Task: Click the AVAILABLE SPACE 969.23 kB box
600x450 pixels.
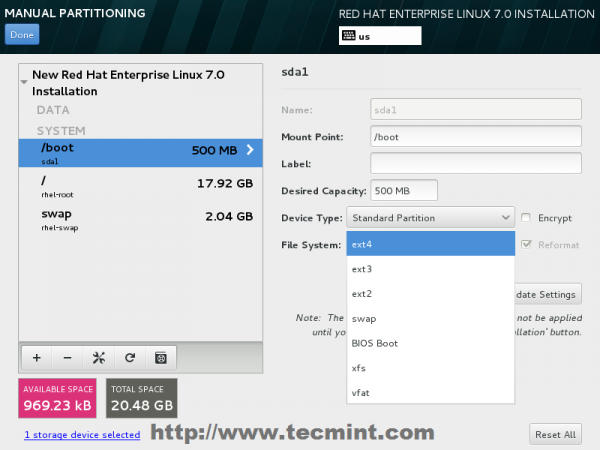Action: (x=57, y=398)
